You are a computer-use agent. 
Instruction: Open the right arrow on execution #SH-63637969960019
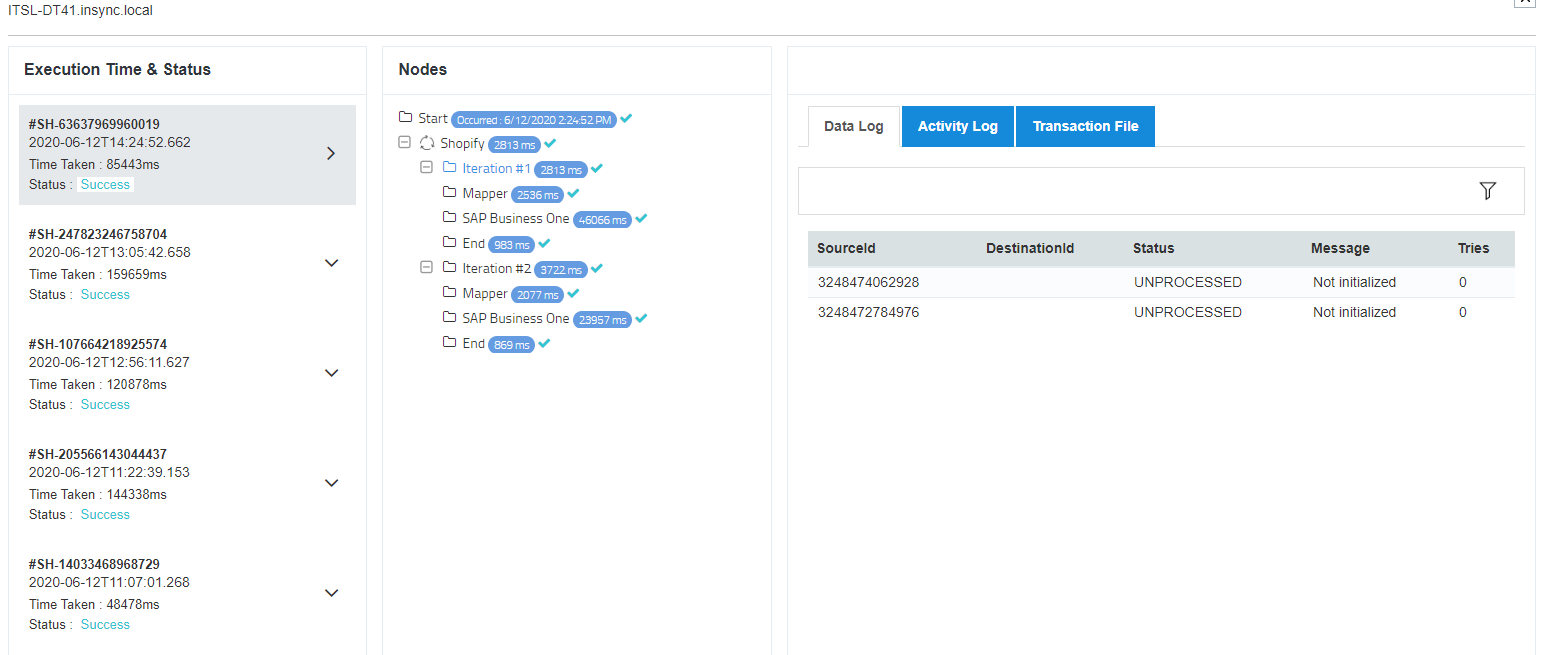click(x=331, y=153)
